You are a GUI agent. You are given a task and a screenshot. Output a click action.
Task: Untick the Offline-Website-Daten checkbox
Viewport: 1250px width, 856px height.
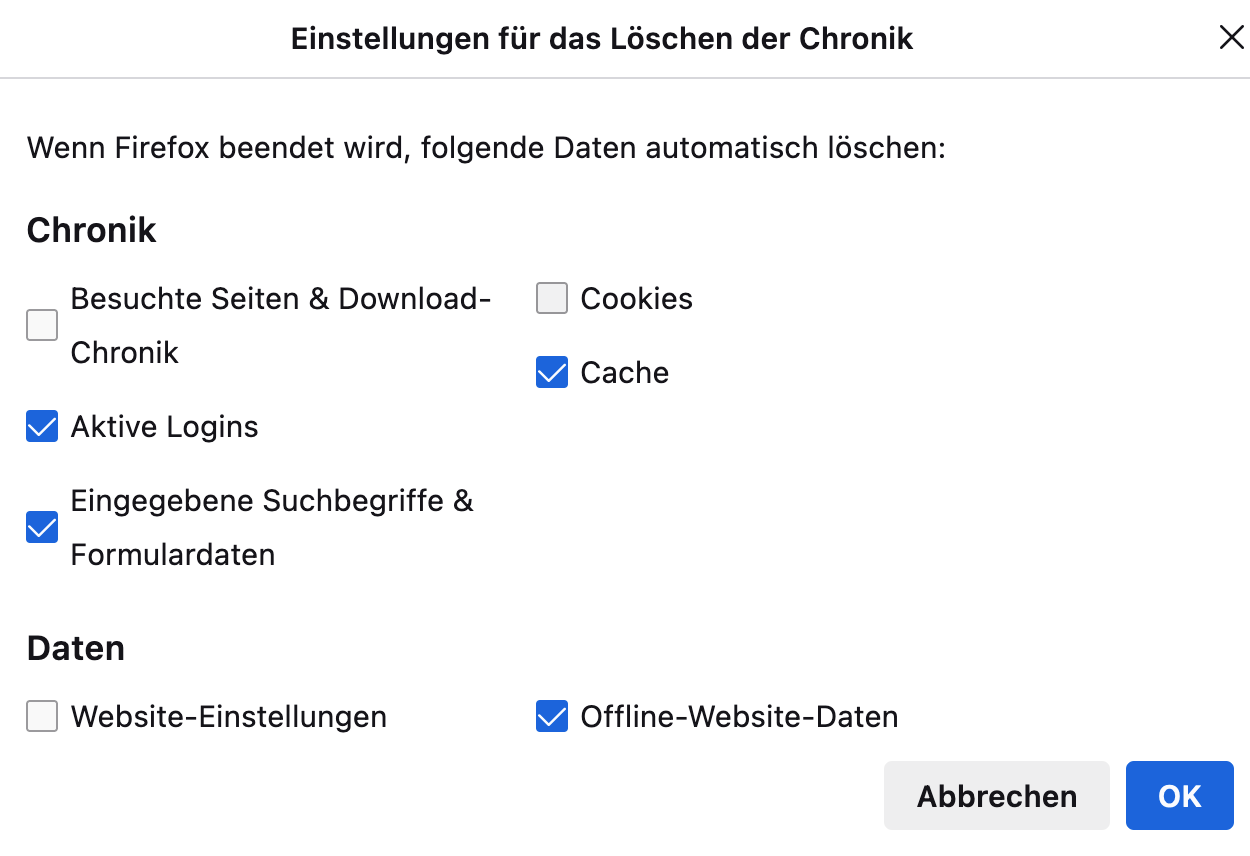point(552,716)
